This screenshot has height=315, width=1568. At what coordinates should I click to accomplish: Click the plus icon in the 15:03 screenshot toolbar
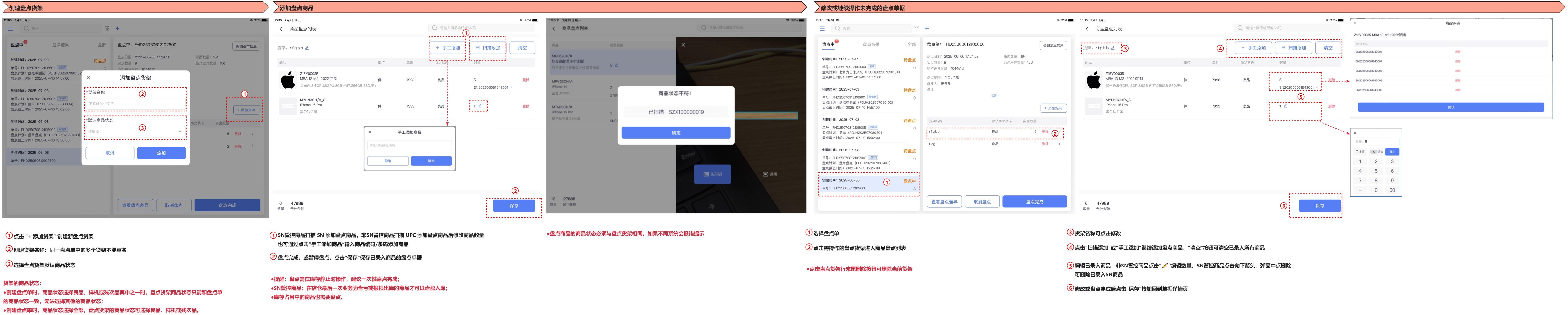click(118, 28)
